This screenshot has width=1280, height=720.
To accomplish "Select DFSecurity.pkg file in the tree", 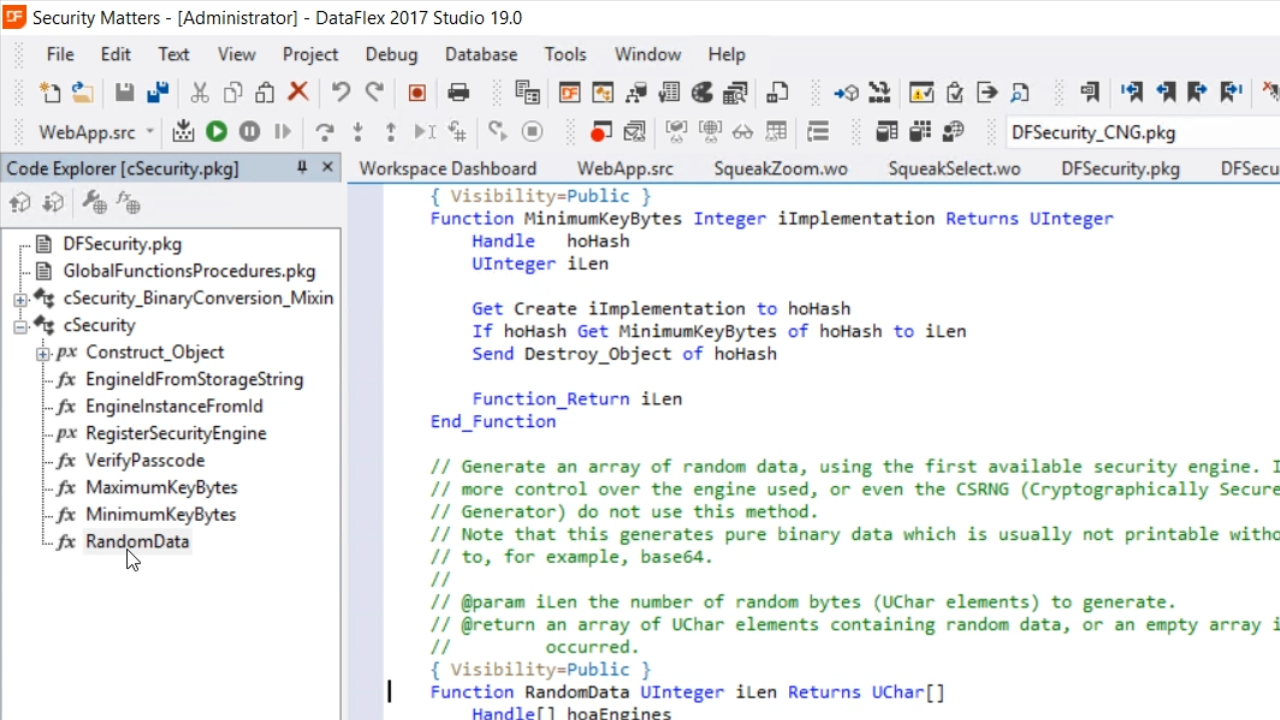I will point(122,244).
